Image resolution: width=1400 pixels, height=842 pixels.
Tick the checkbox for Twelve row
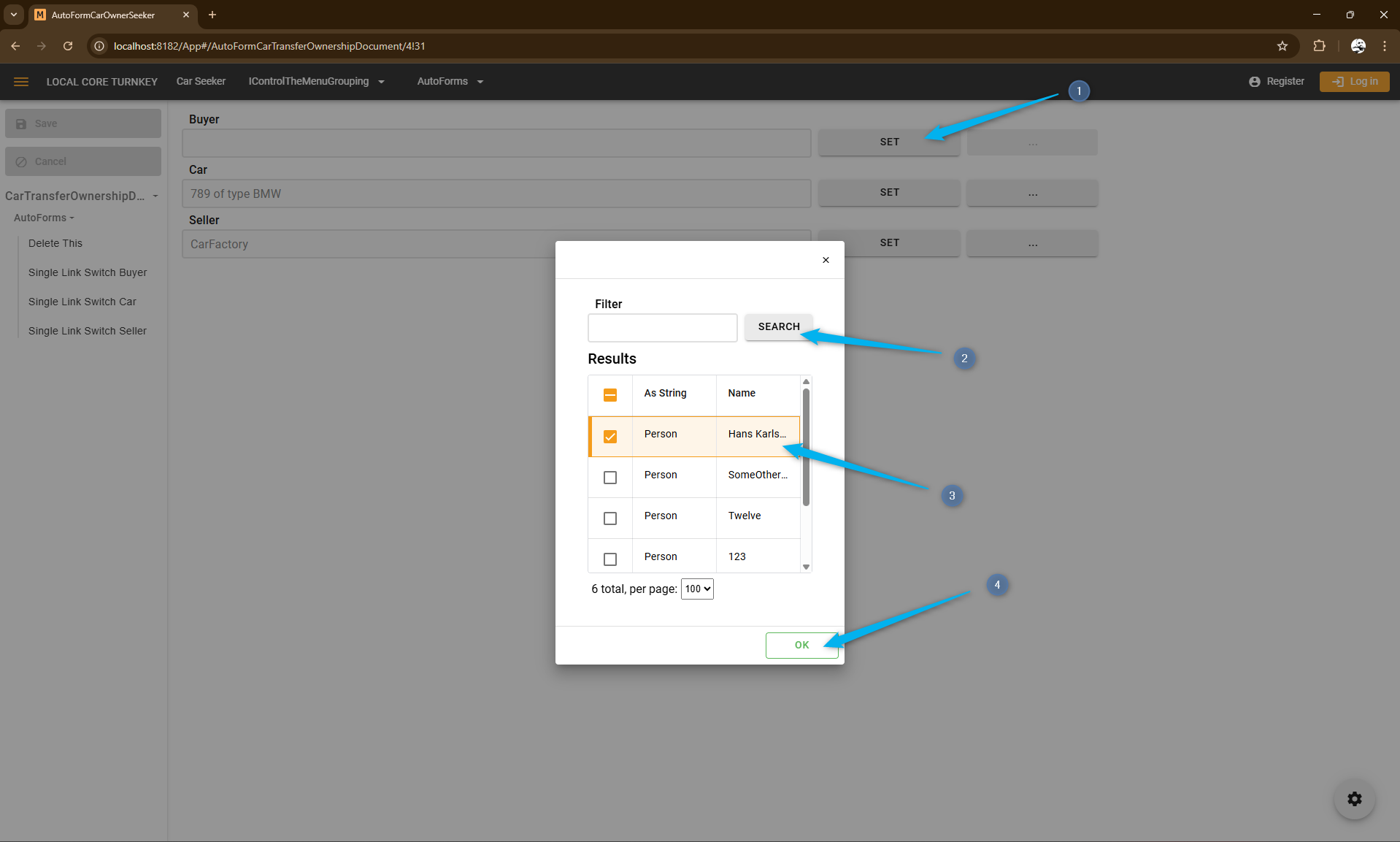610,518
